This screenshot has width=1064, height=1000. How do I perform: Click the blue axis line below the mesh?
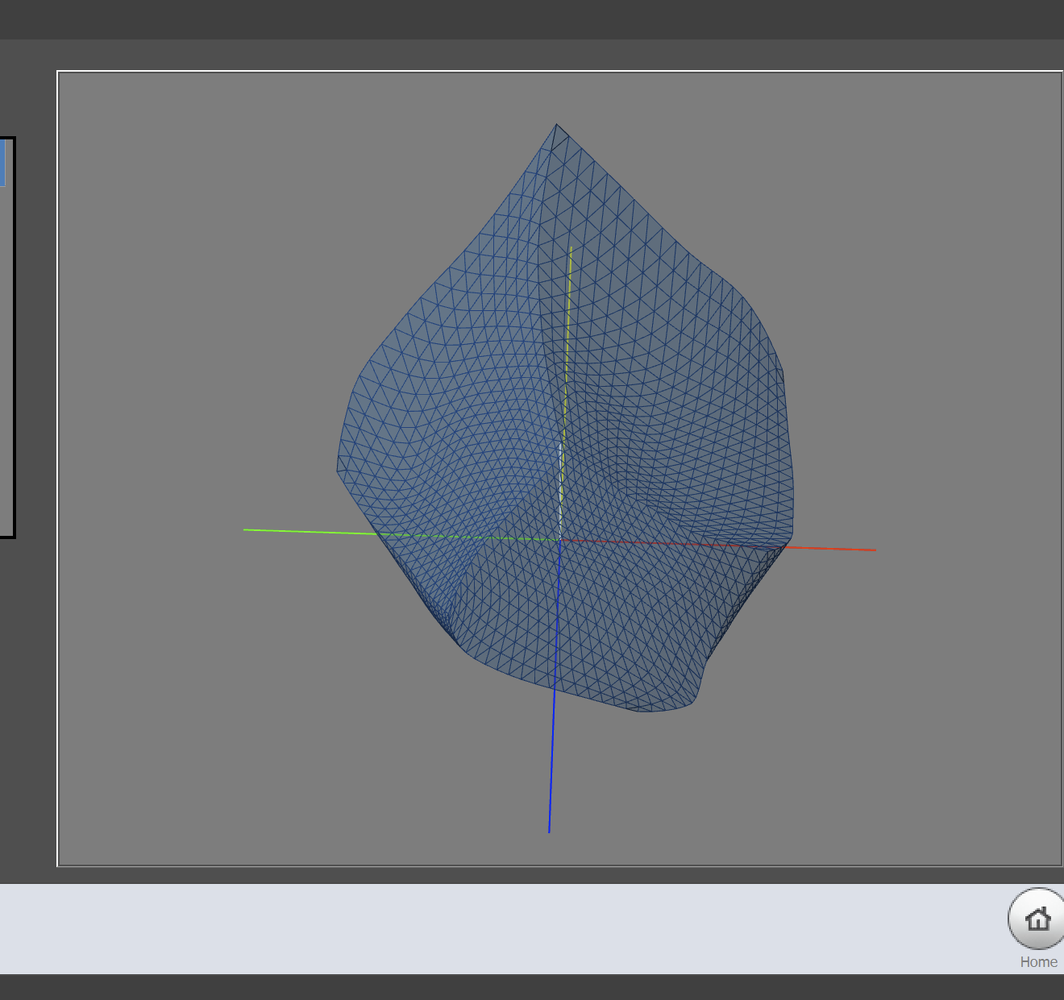point(550,780)
